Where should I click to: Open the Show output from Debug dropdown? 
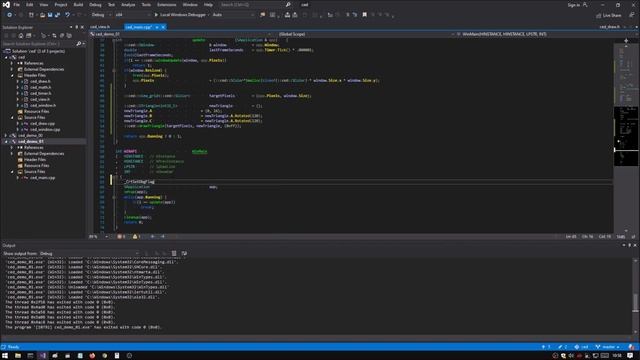pos(89,253)
